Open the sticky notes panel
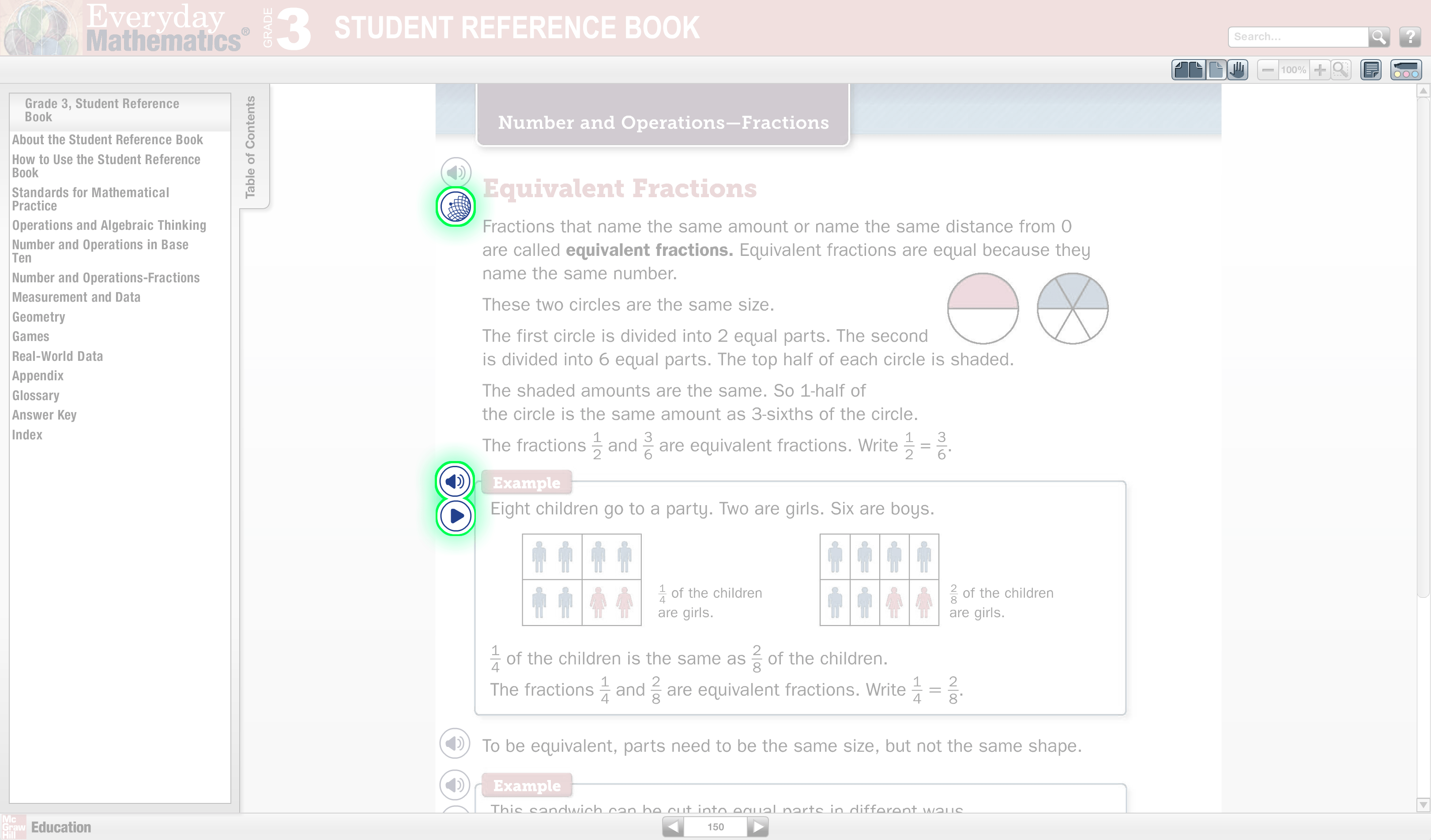 pyautogui.click(x=1371, y=70)
